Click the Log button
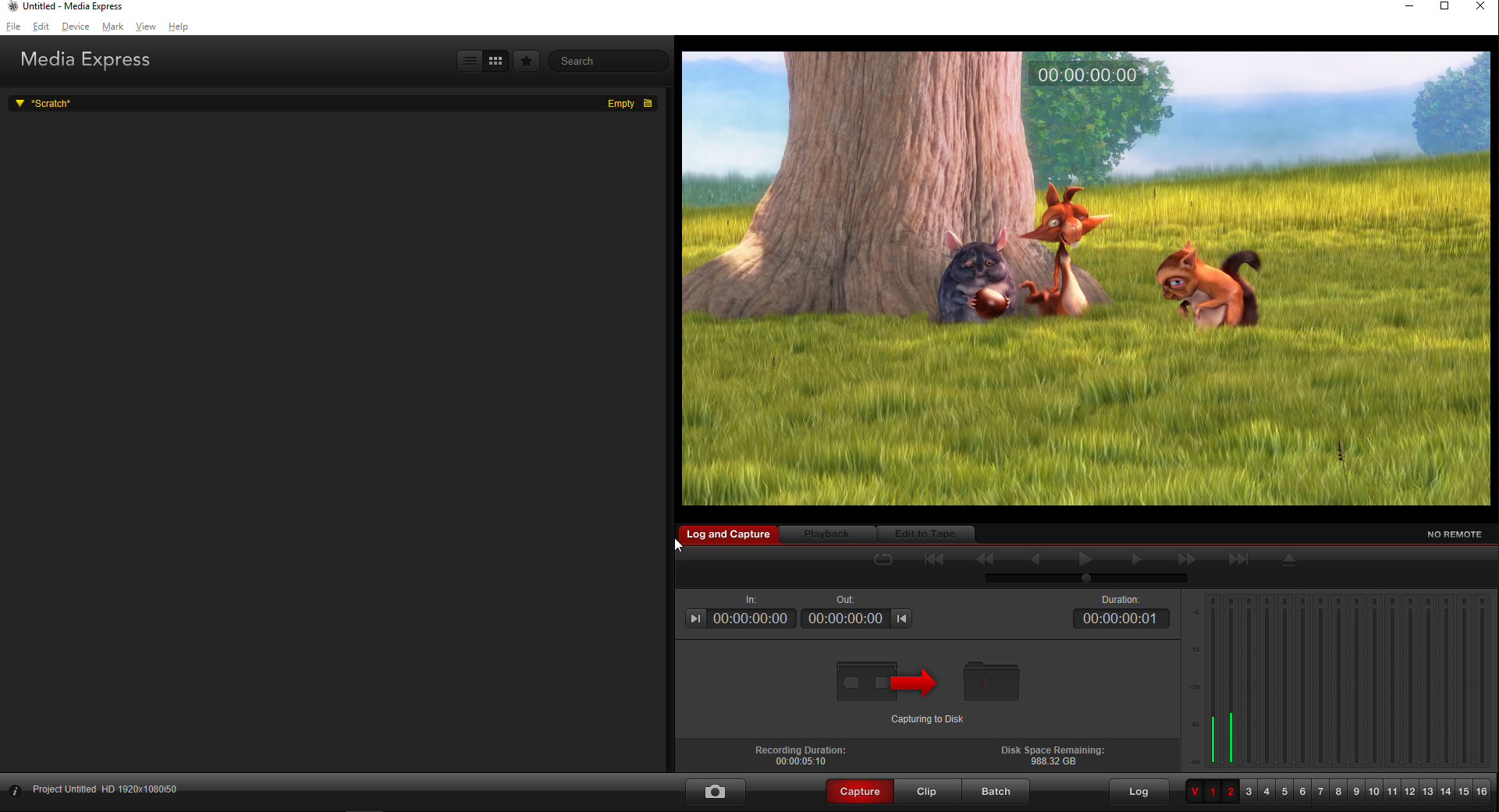This screenshot has width=1499, height=812. (x=1138, y=792)
